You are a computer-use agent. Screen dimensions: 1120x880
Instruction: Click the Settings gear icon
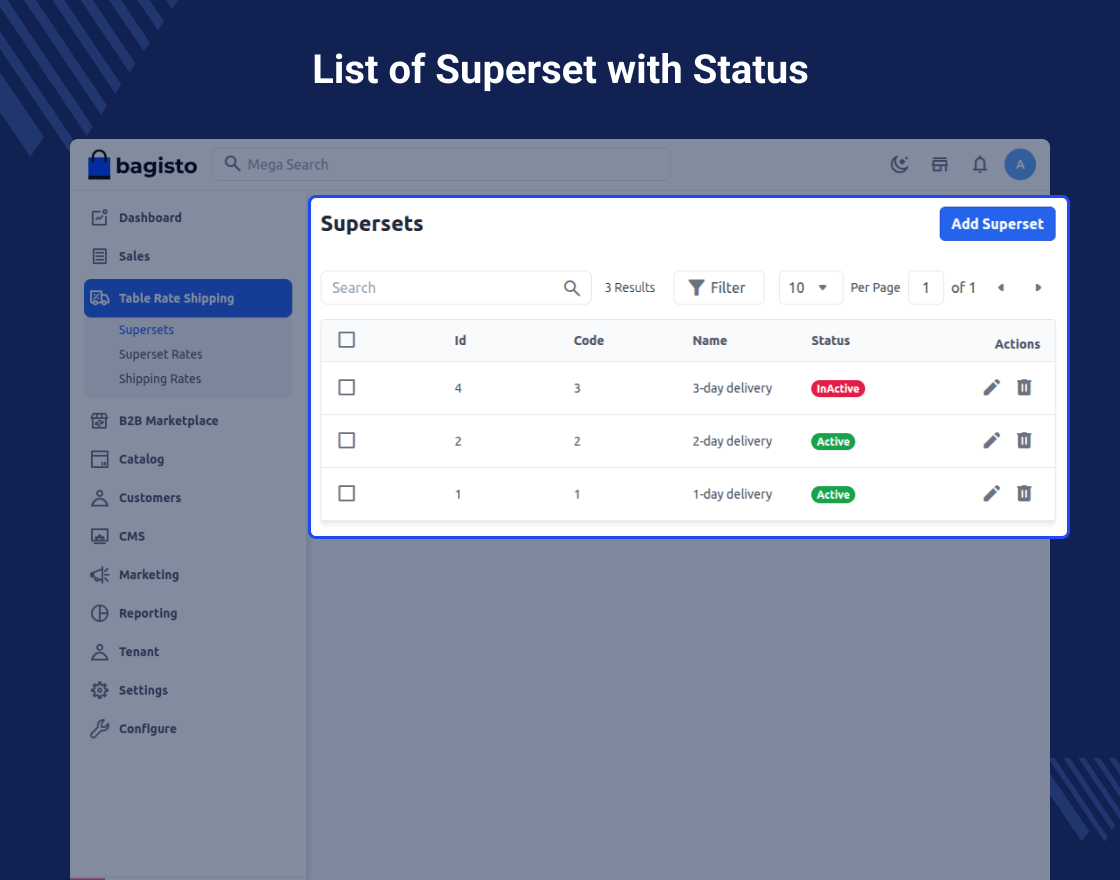99,691
